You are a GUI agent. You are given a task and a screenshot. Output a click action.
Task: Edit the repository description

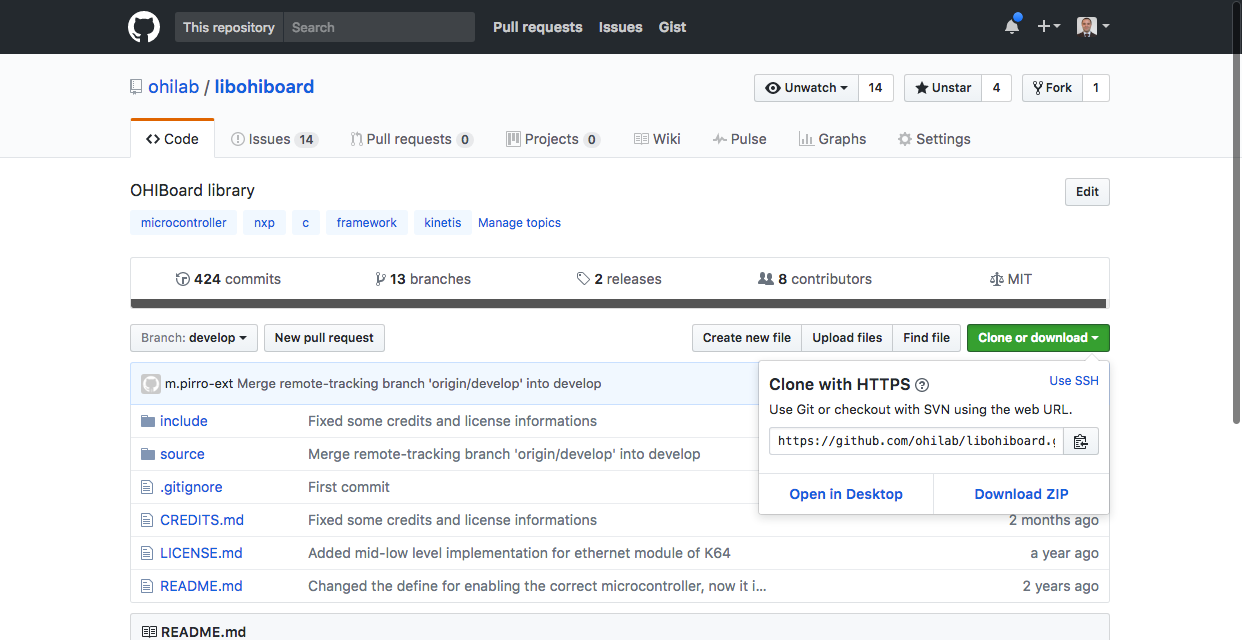1087,192
